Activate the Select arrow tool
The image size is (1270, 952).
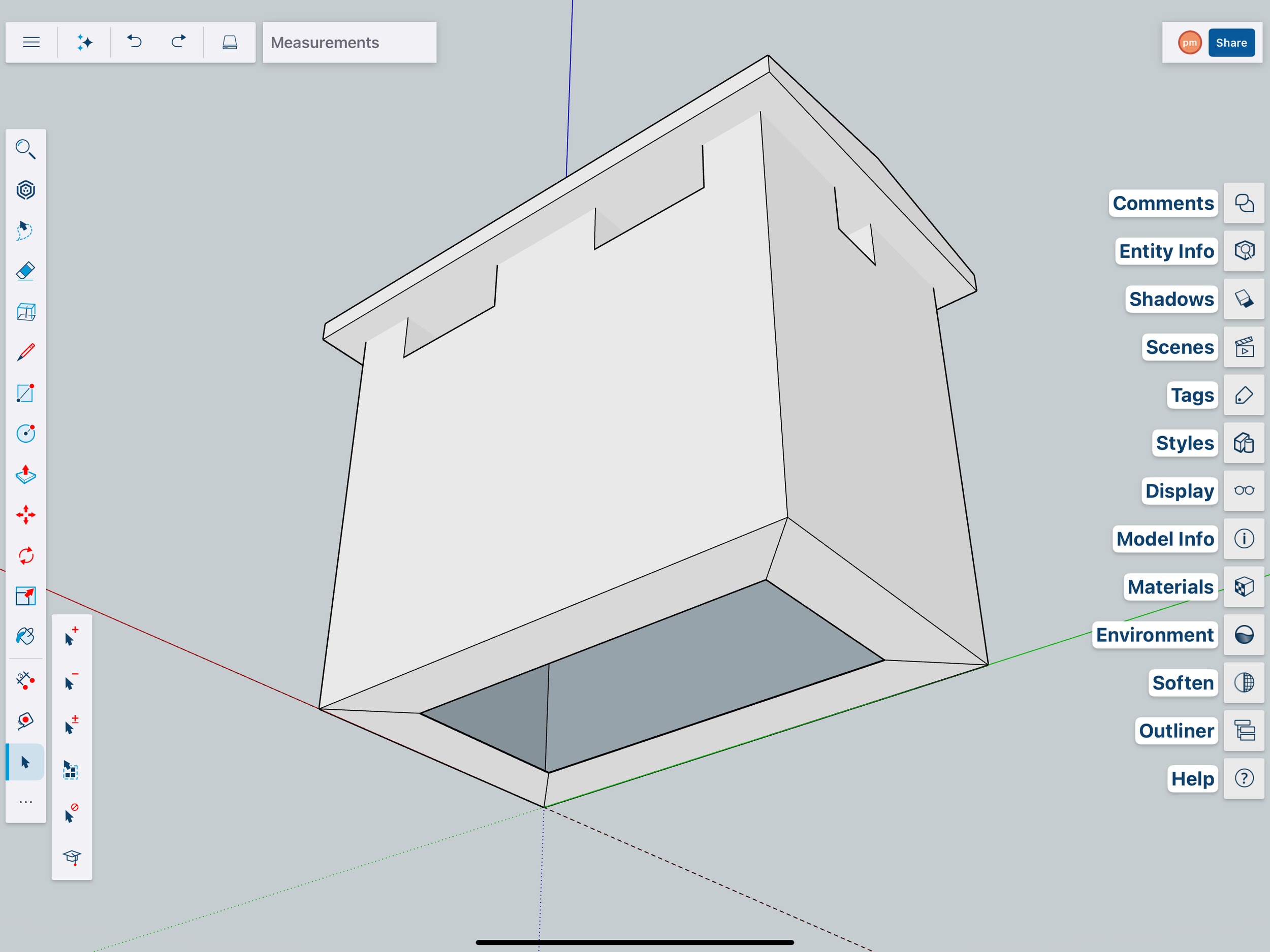click(25, 762)
